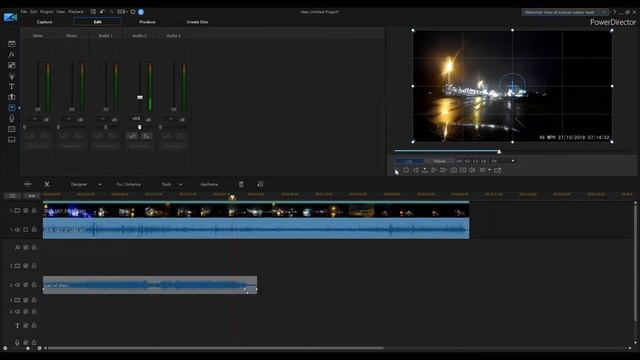
Task: Open the Plugins menu
Action: [47, 12]
